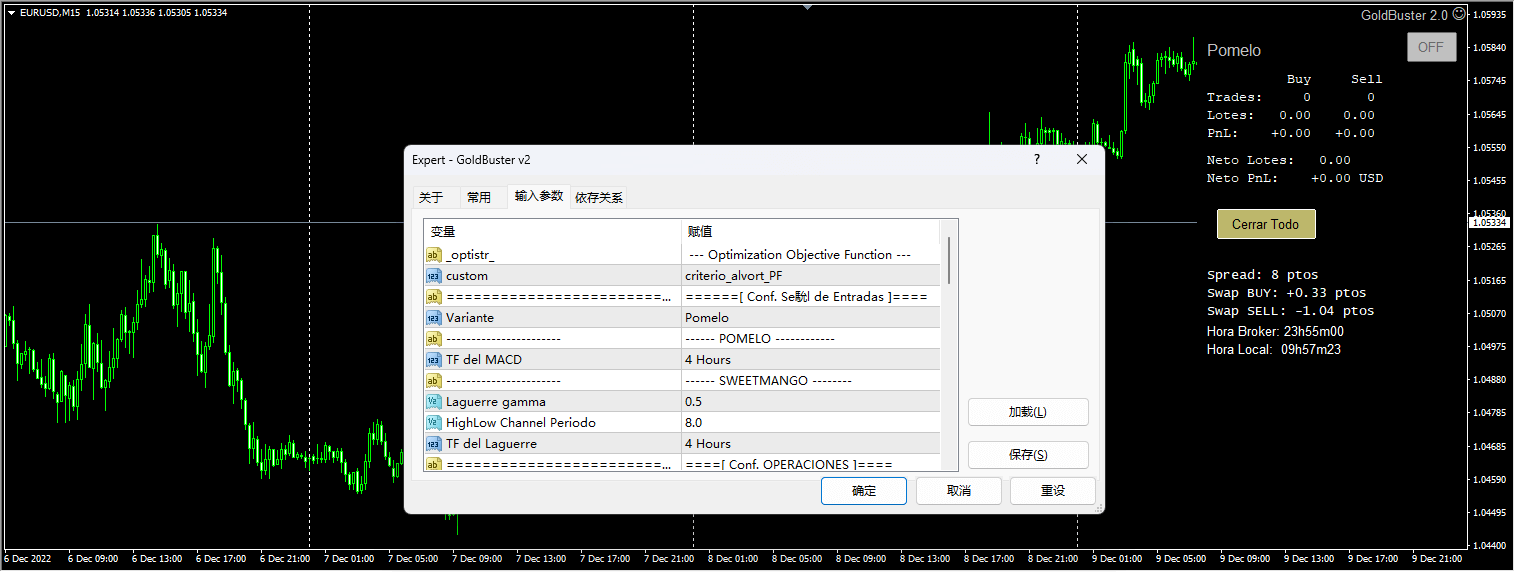Open custom value criterio_alvort_PF dropdown
The width and height of the screenshot is (1515, 572).
[810, 276]
